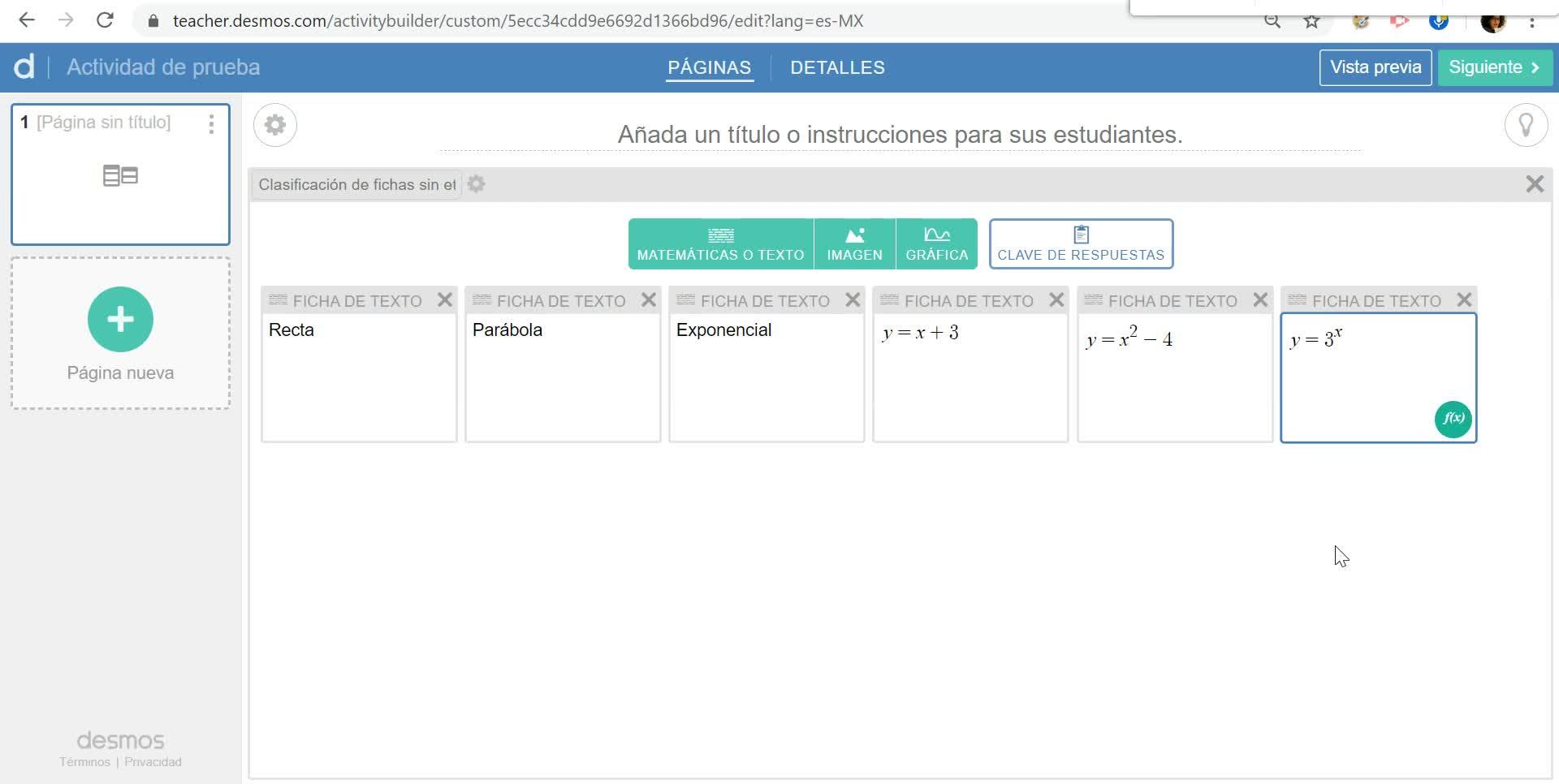Open browser zoom magnifier icon
Viewport: 1559px width, 784px height.
click(x=1272, y=21)
